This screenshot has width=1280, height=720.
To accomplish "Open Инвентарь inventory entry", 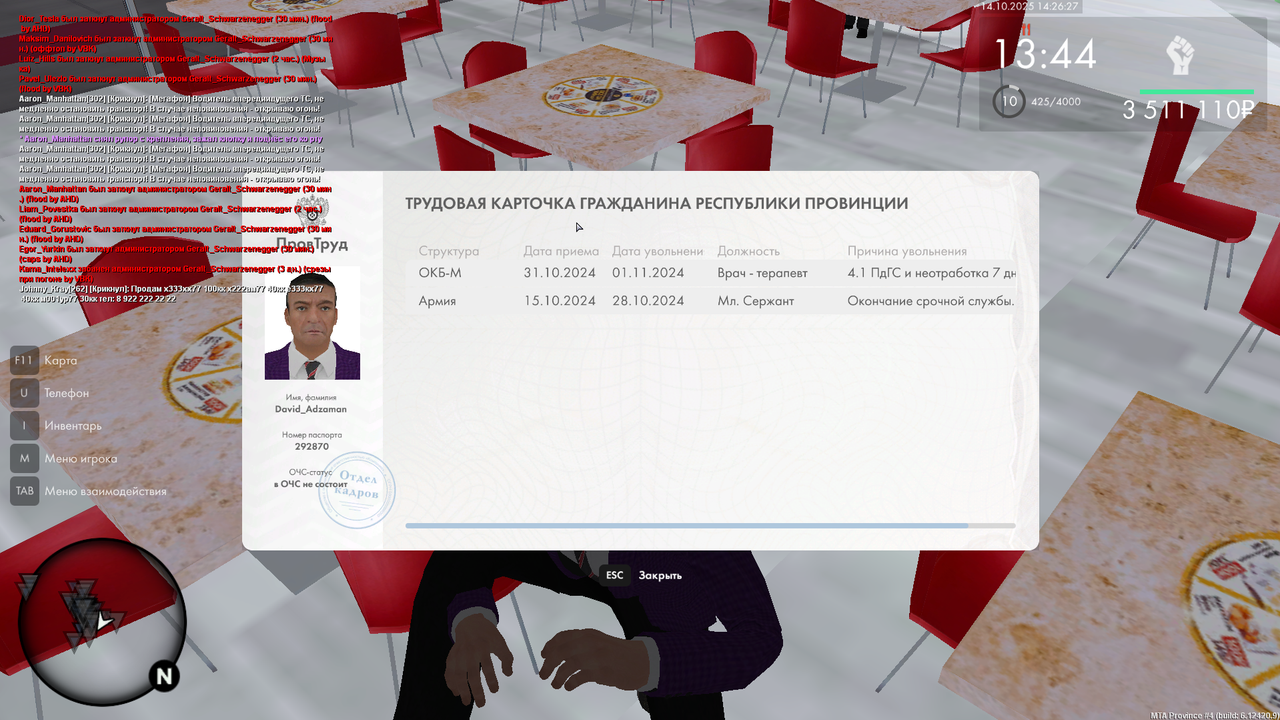I will (73, 426).
